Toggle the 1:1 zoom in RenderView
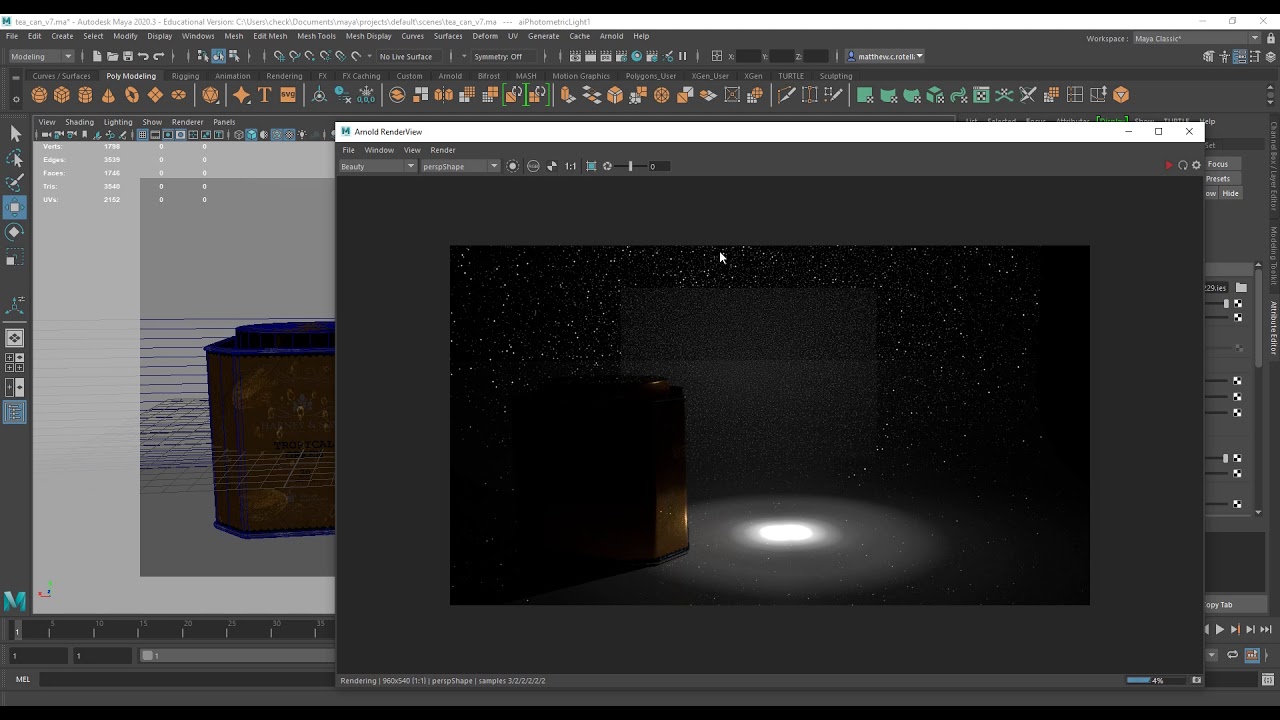The height and width of the screenshot is (720, 1280). tap(570, 166)
